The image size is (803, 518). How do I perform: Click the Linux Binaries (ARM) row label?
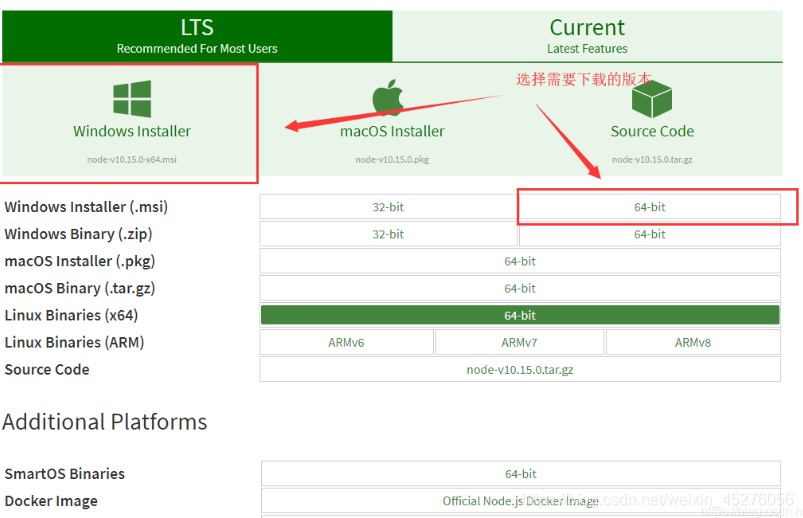[74, 342]
